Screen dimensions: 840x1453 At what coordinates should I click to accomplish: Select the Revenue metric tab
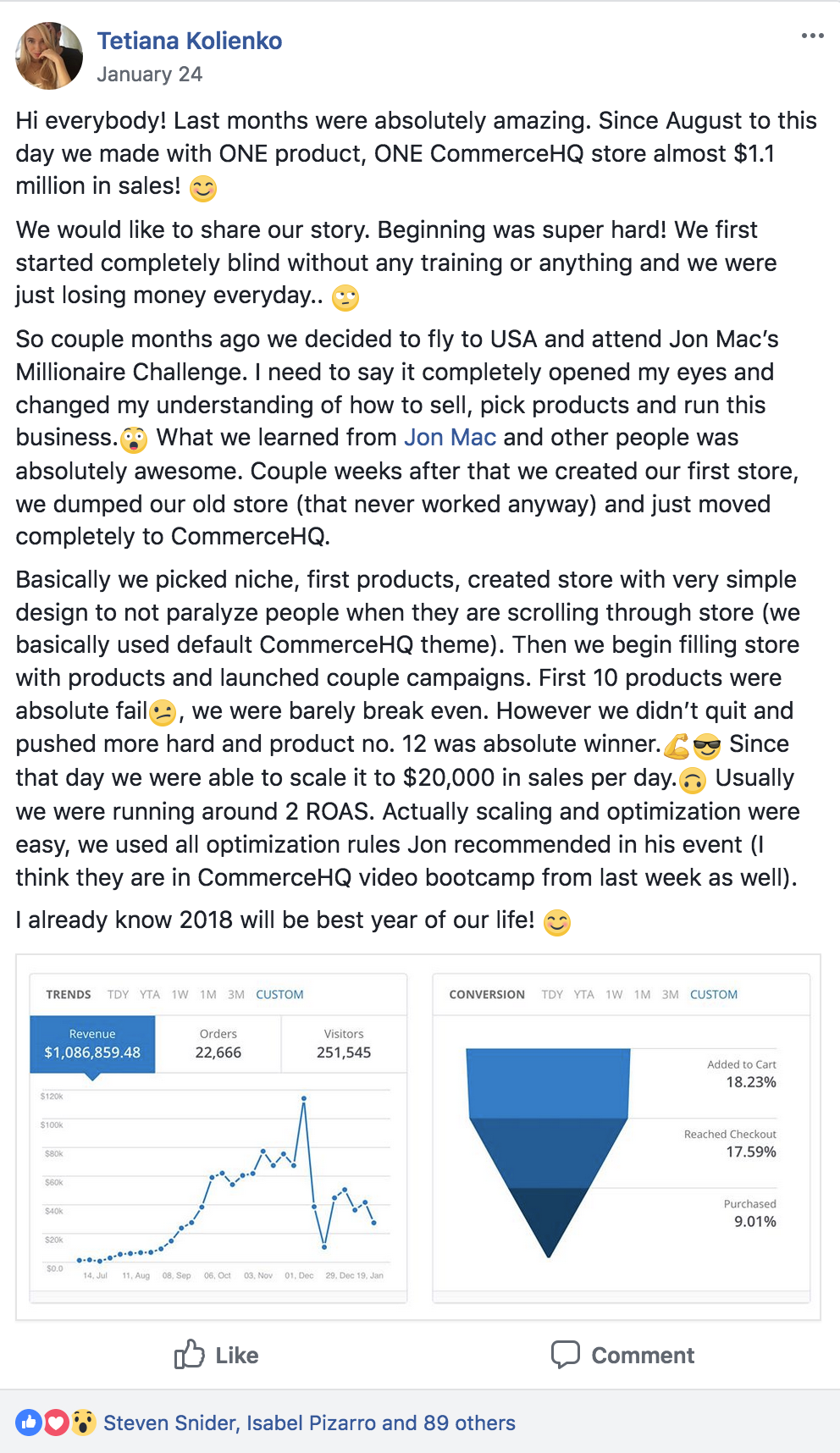click(x=92, y=1044)
